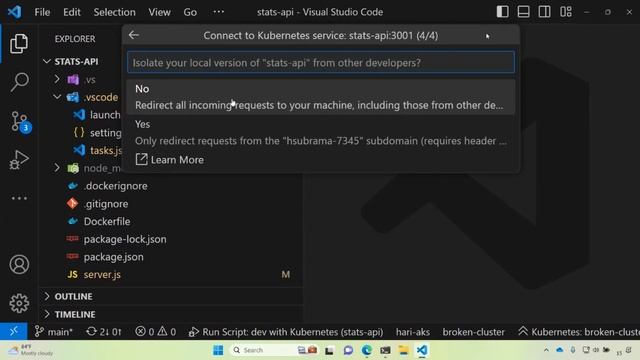Open the Manage gear icon
Viewport: 640px width, 360px height.
19,303
